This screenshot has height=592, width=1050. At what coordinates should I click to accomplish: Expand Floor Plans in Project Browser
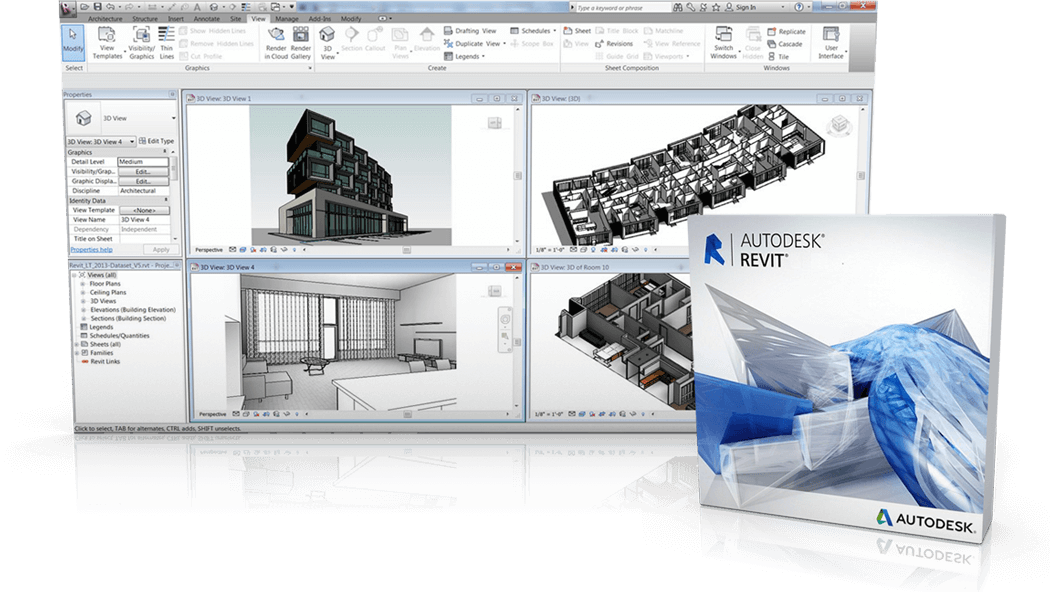point(83,284)
